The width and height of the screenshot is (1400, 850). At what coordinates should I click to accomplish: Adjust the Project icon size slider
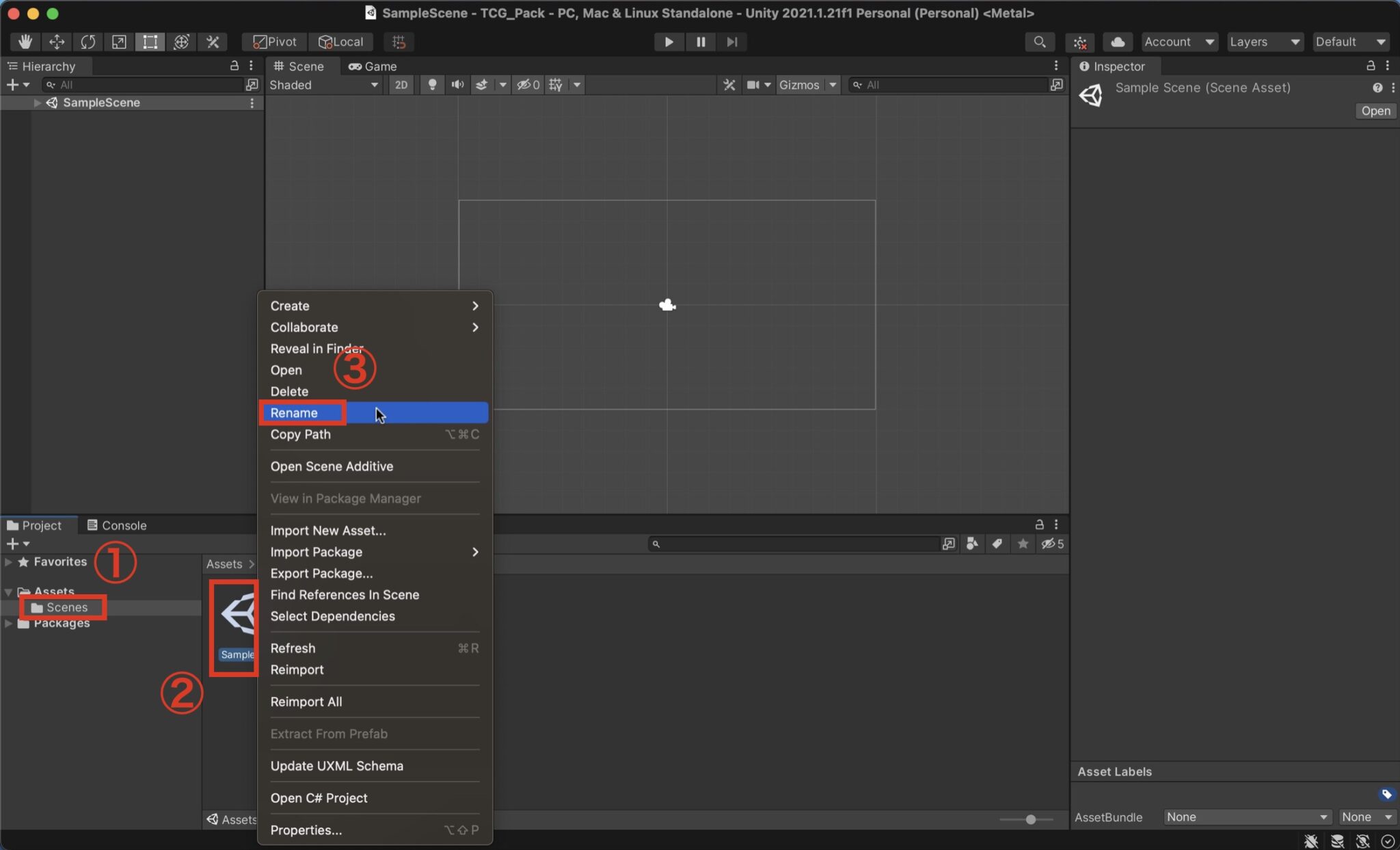coord(1030,819)
